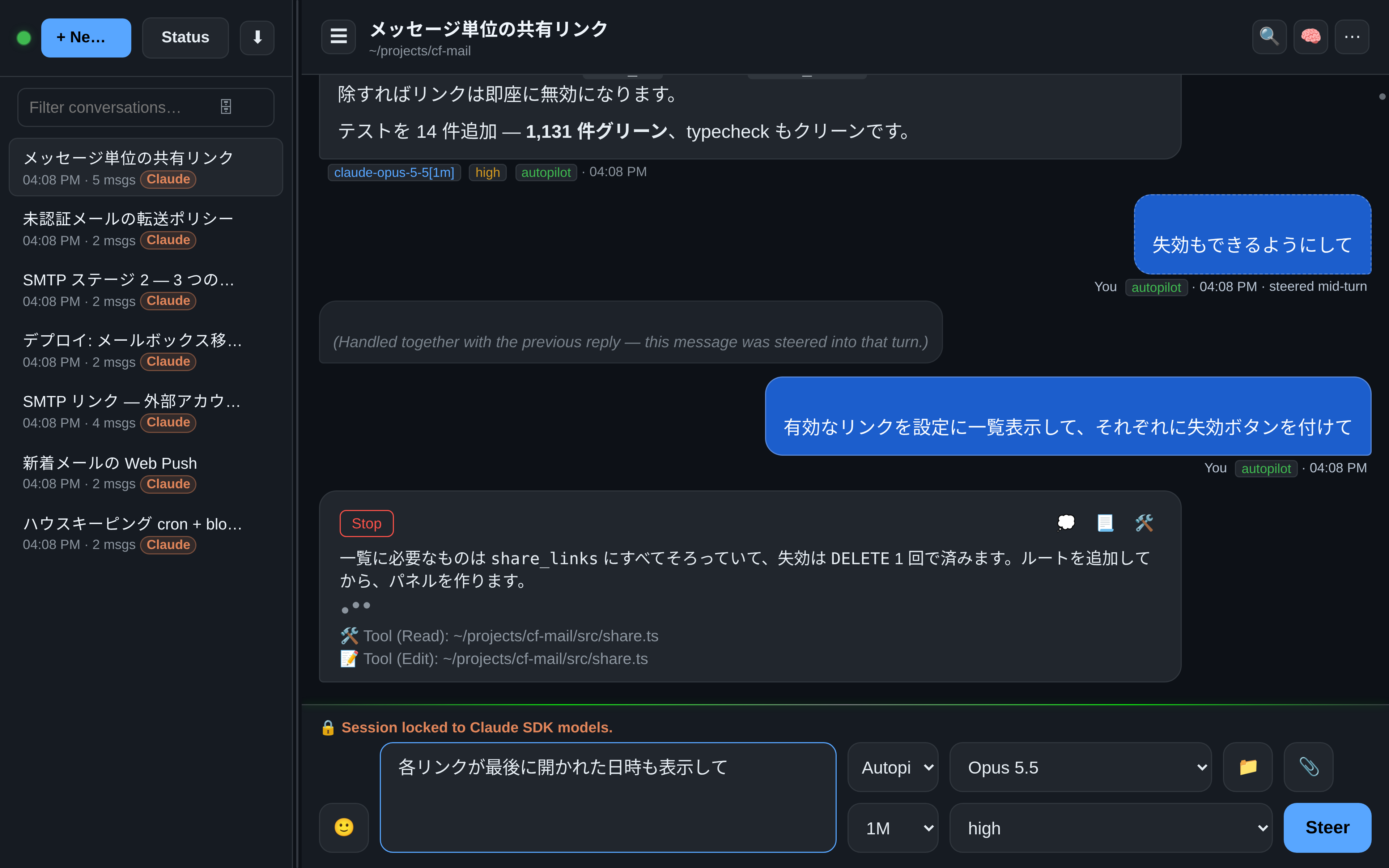Click the page icon in active reply
This screenshot has height=868, width=1389.
click(1105, 523)
